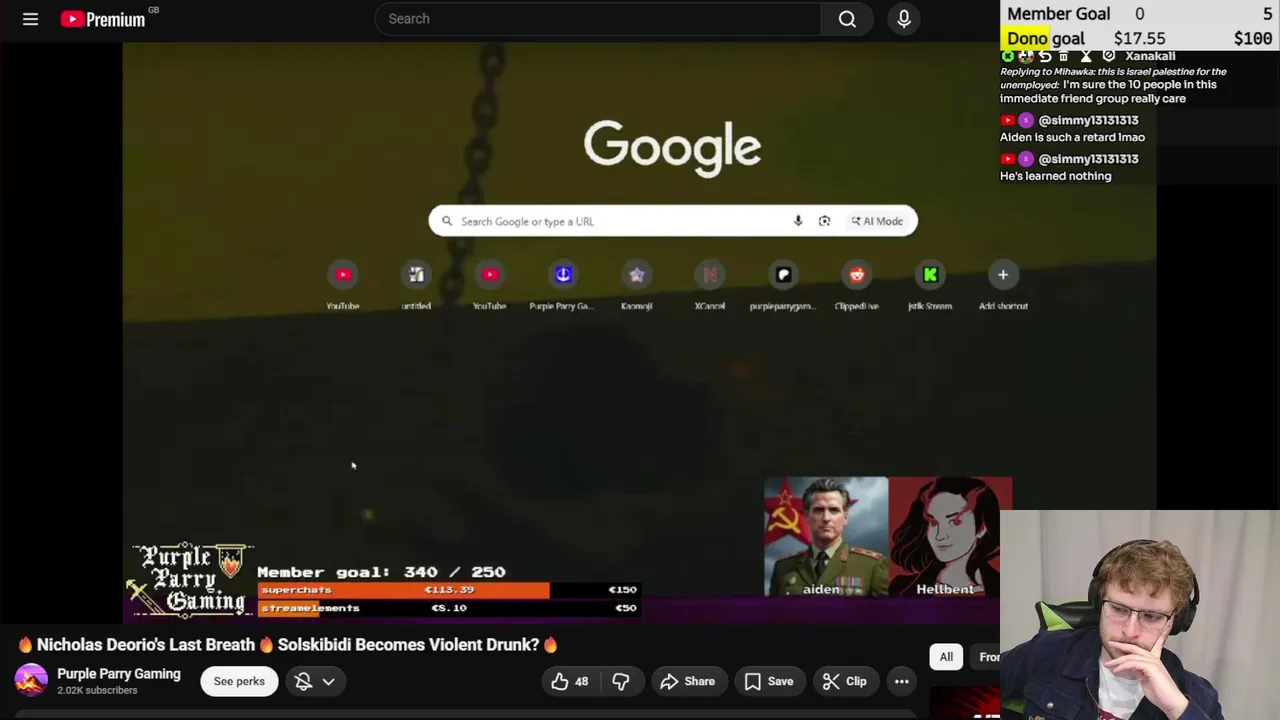Click the Member goal 340 / 250 text
The height and width of the screenshot is (720, 1280).
point(381,572)
